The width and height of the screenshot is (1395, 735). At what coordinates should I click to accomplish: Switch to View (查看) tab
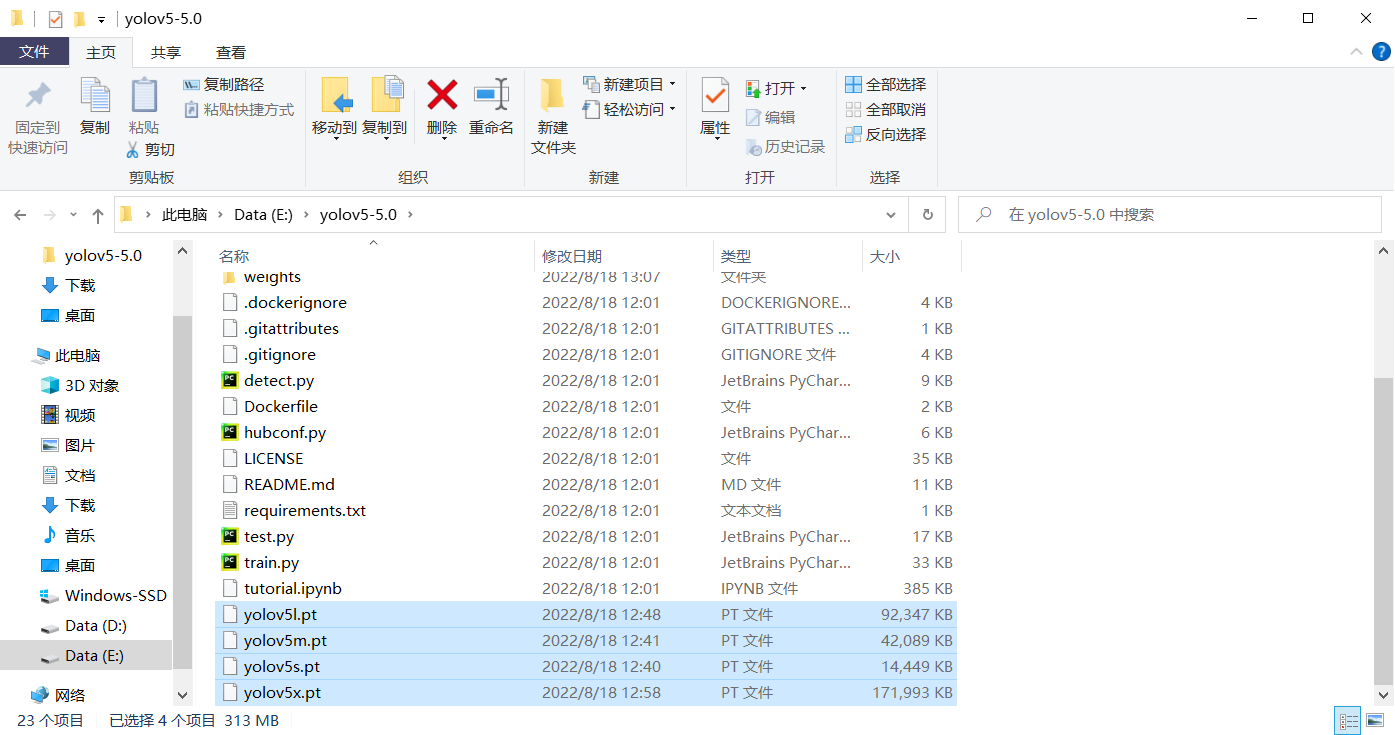tap(231, 52)
